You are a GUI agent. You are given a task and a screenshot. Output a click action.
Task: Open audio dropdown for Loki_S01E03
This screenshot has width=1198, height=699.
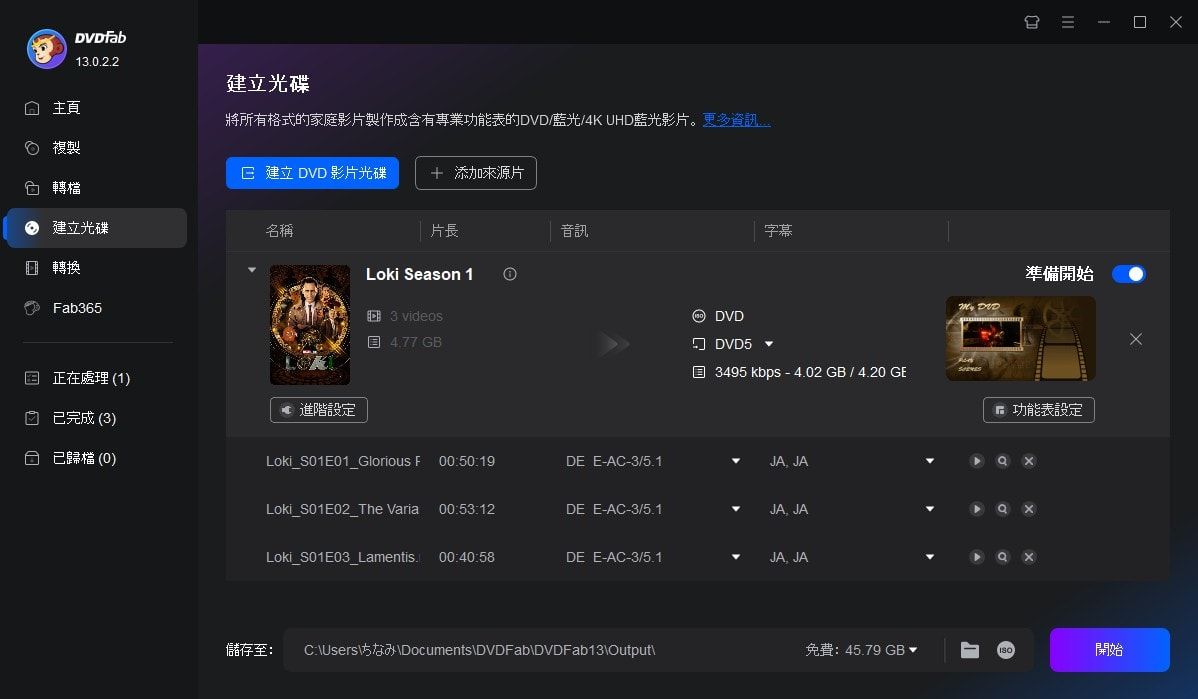[x=736, y=557]
